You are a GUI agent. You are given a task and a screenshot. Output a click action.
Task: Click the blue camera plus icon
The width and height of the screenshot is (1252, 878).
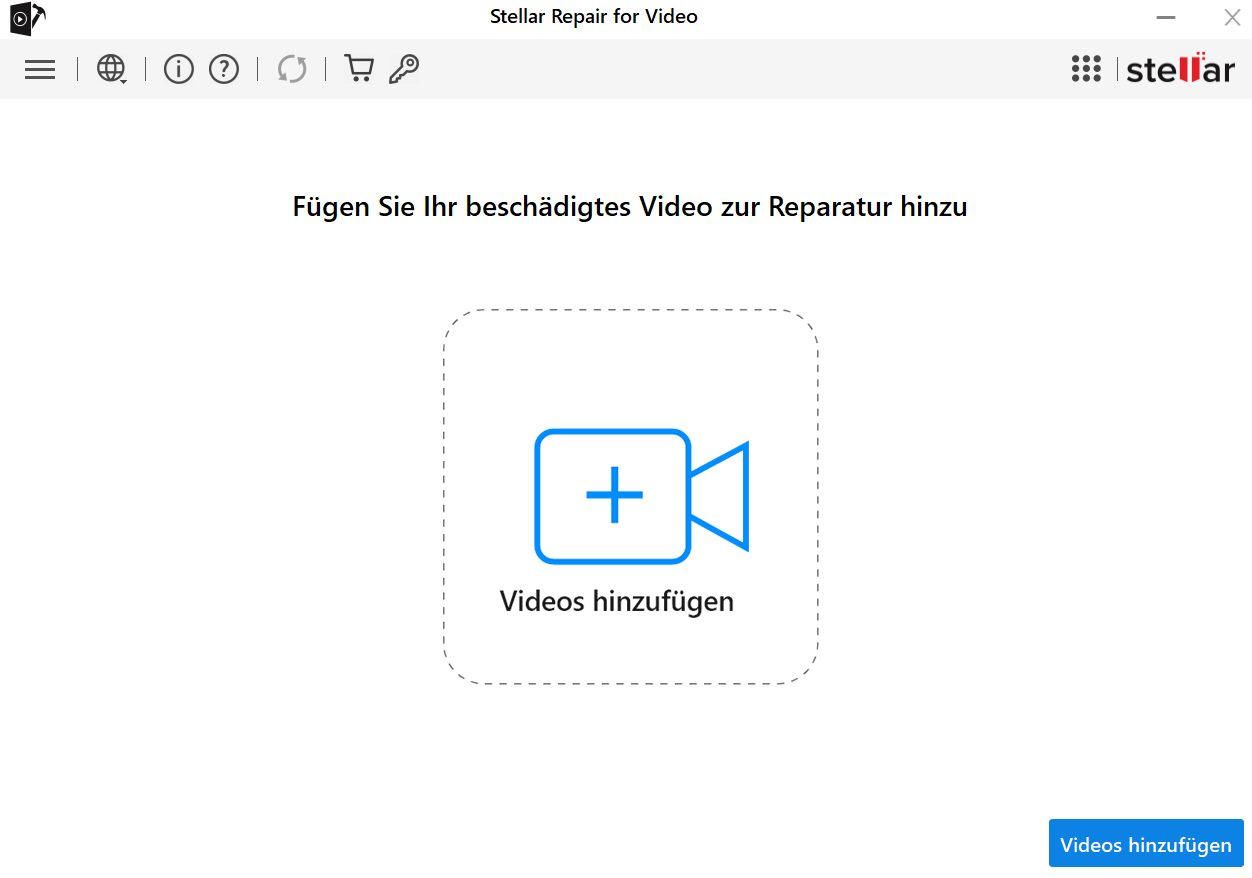click(x=642, y=496)
